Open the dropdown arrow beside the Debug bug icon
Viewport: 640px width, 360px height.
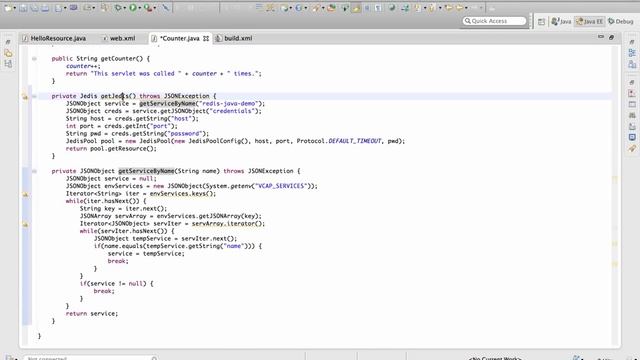[x=124, y=8]
